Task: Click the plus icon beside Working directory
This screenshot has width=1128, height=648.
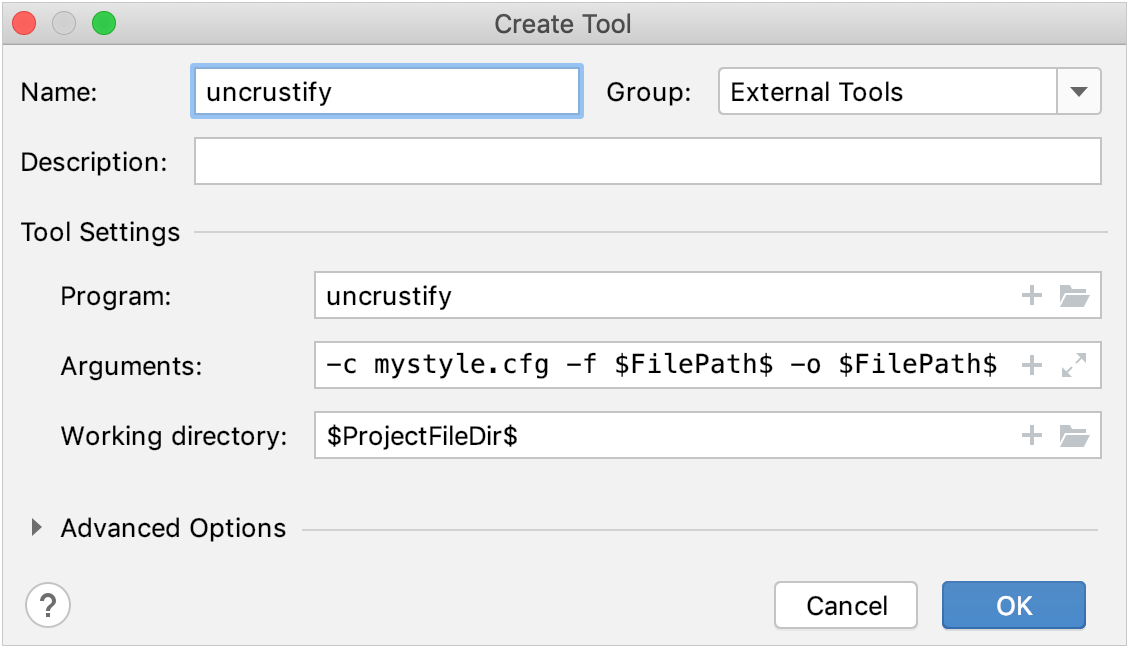Action: coord(1032,435)
